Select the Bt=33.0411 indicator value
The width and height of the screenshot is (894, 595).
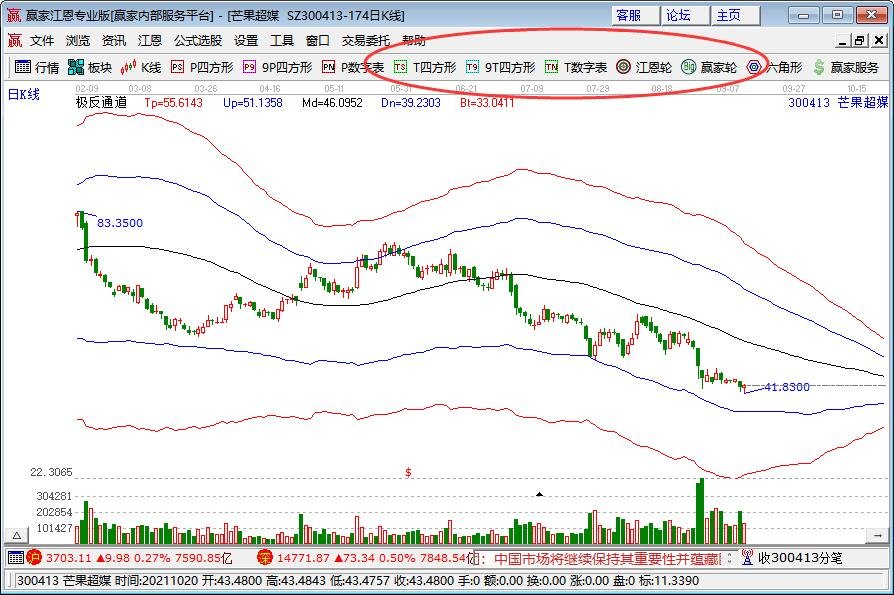point(487,103)
